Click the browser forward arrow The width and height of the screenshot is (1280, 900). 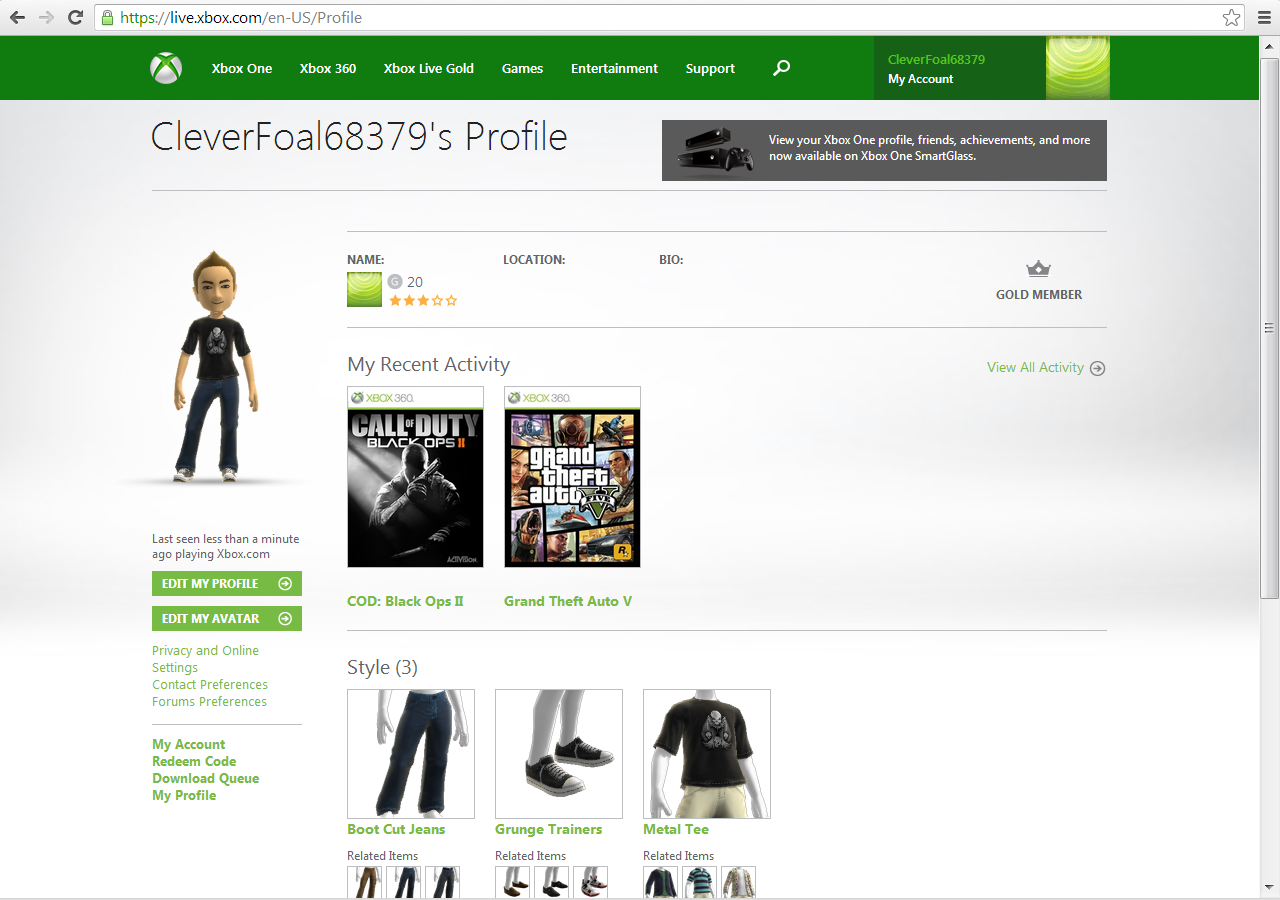(x=46, y=17)
